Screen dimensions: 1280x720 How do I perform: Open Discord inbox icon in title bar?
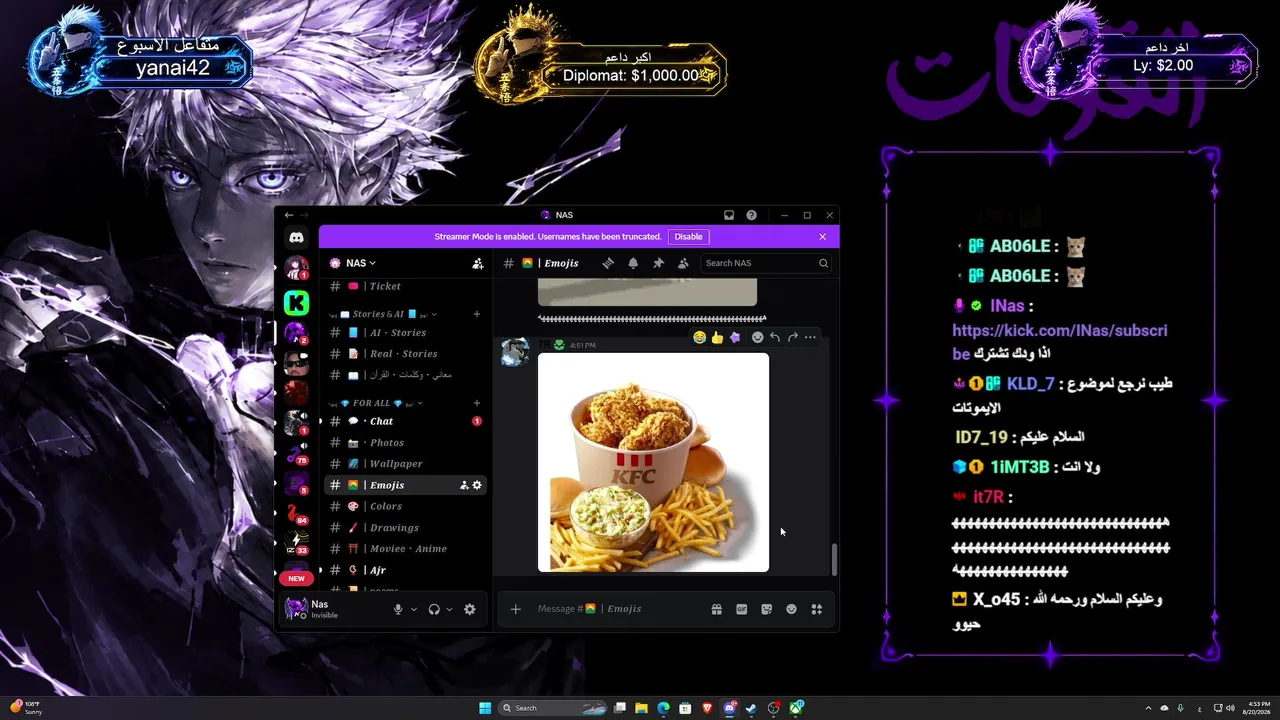pyautogui.click(x=729, y=215)
